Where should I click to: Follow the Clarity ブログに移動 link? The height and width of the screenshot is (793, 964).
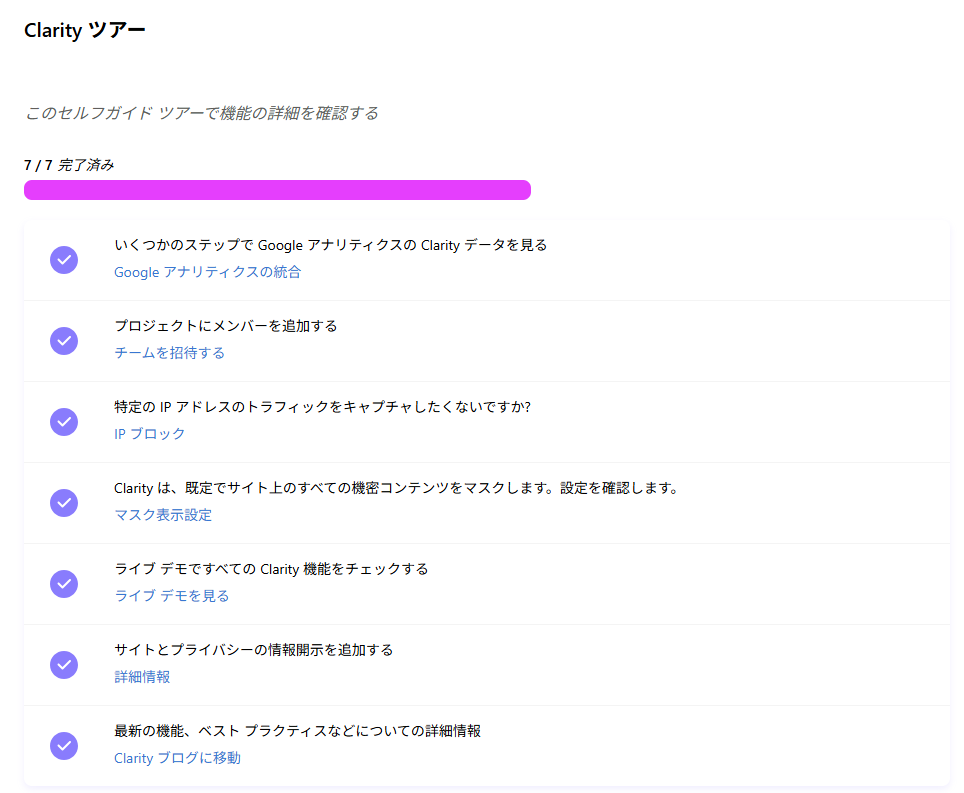tap(177, 758)
